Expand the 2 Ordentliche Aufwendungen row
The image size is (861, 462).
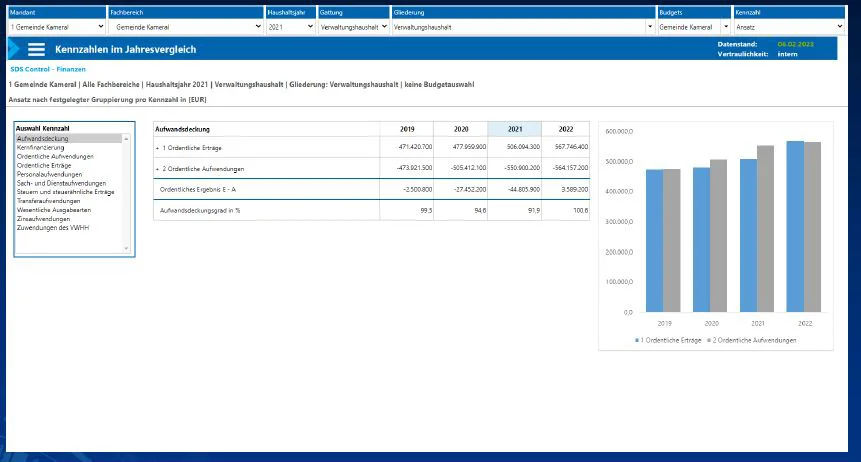coord(157,169)
